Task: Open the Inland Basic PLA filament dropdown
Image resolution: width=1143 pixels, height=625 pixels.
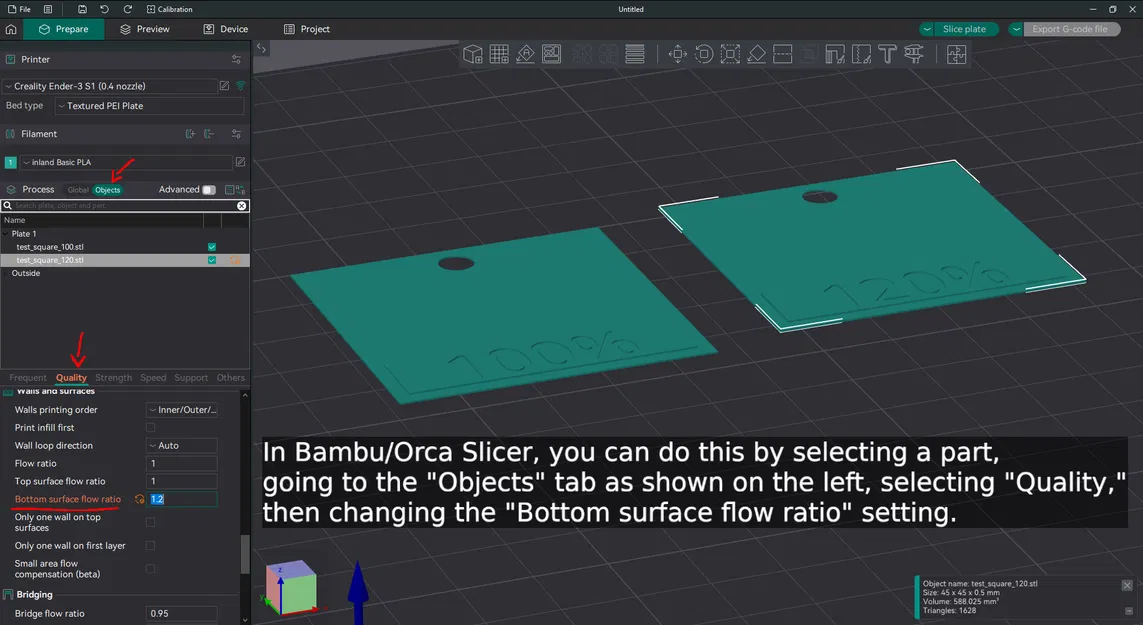Action: [x=125, y=162]
